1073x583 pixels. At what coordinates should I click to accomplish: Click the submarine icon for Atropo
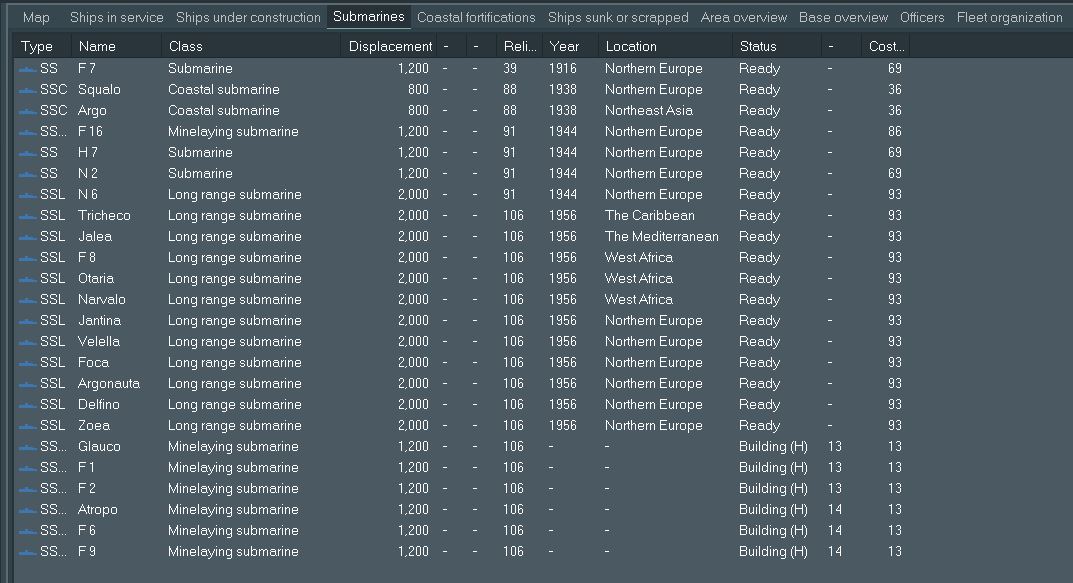(27, 510)
